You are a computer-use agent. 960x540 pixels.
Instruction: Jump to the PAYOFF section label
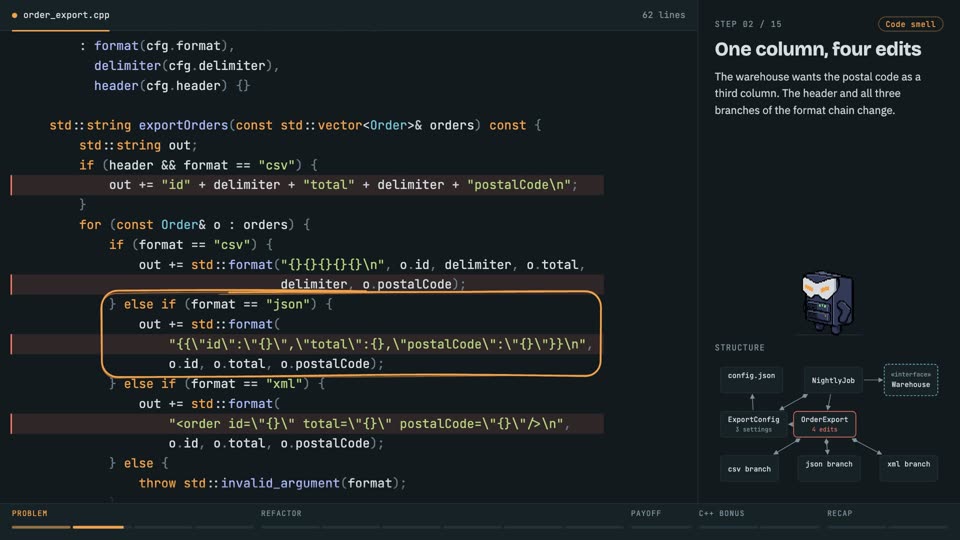[645, 513]
